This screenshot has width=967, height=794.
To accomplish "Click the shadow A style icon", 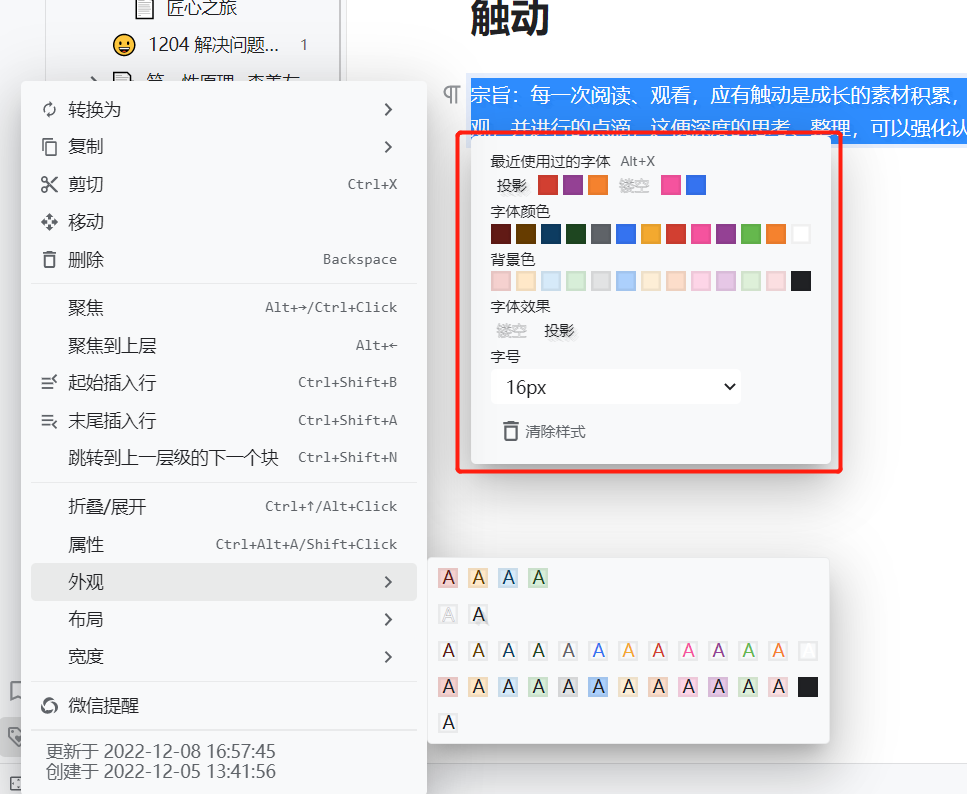I will (479, 614).
